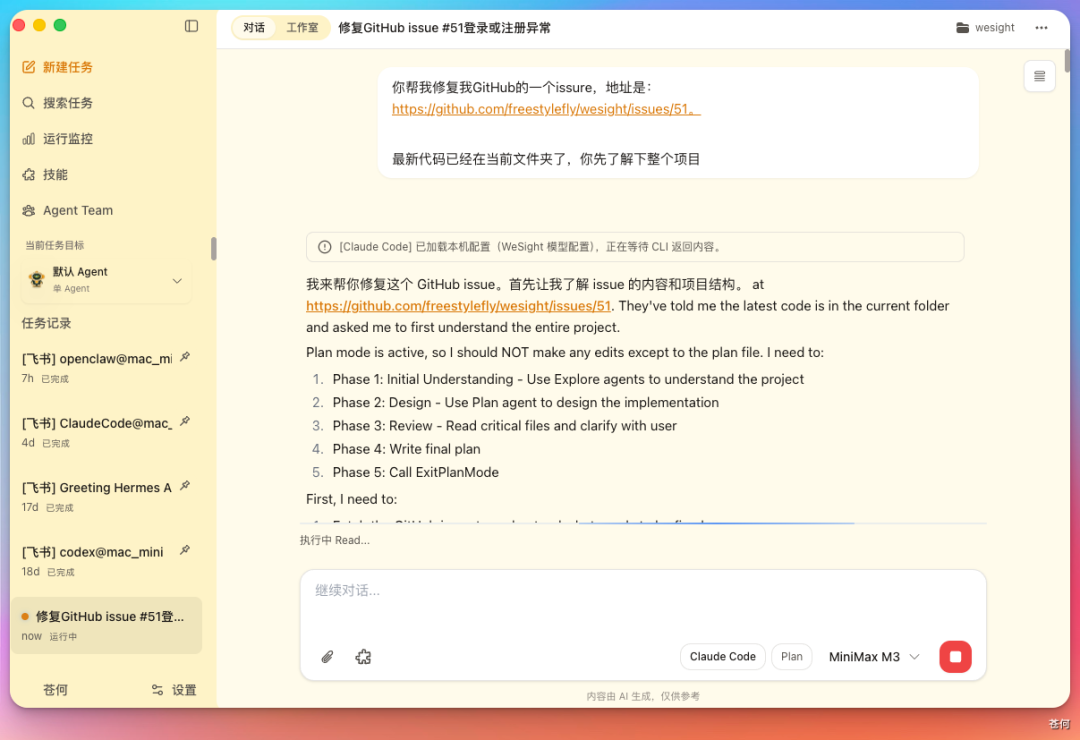Click the default Agent avatar icon
The image size is (1080, 740).
pyautogui.click(x=37, y=279)
